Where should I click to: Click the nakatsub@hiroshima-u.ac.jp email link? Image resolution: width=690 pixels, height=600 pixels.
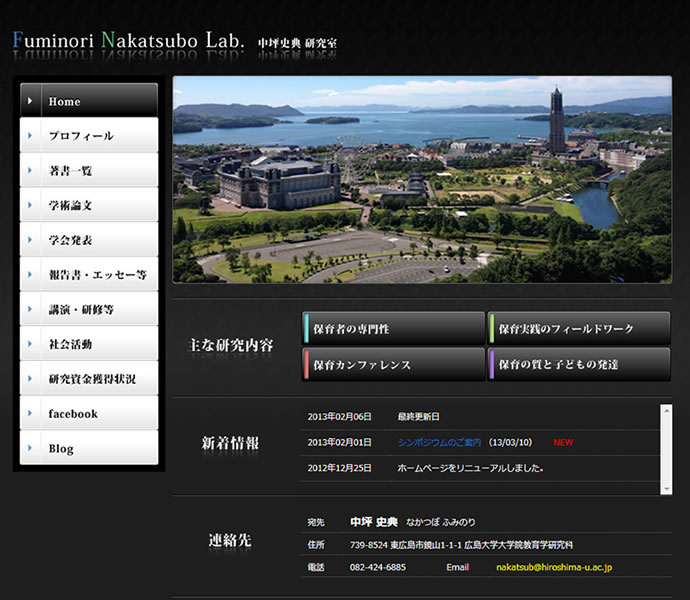[x=554, y=567]
